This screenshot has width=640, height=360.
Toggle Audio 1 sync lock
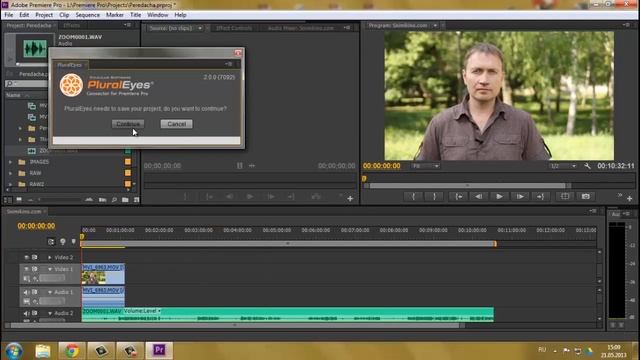point(35,292)
